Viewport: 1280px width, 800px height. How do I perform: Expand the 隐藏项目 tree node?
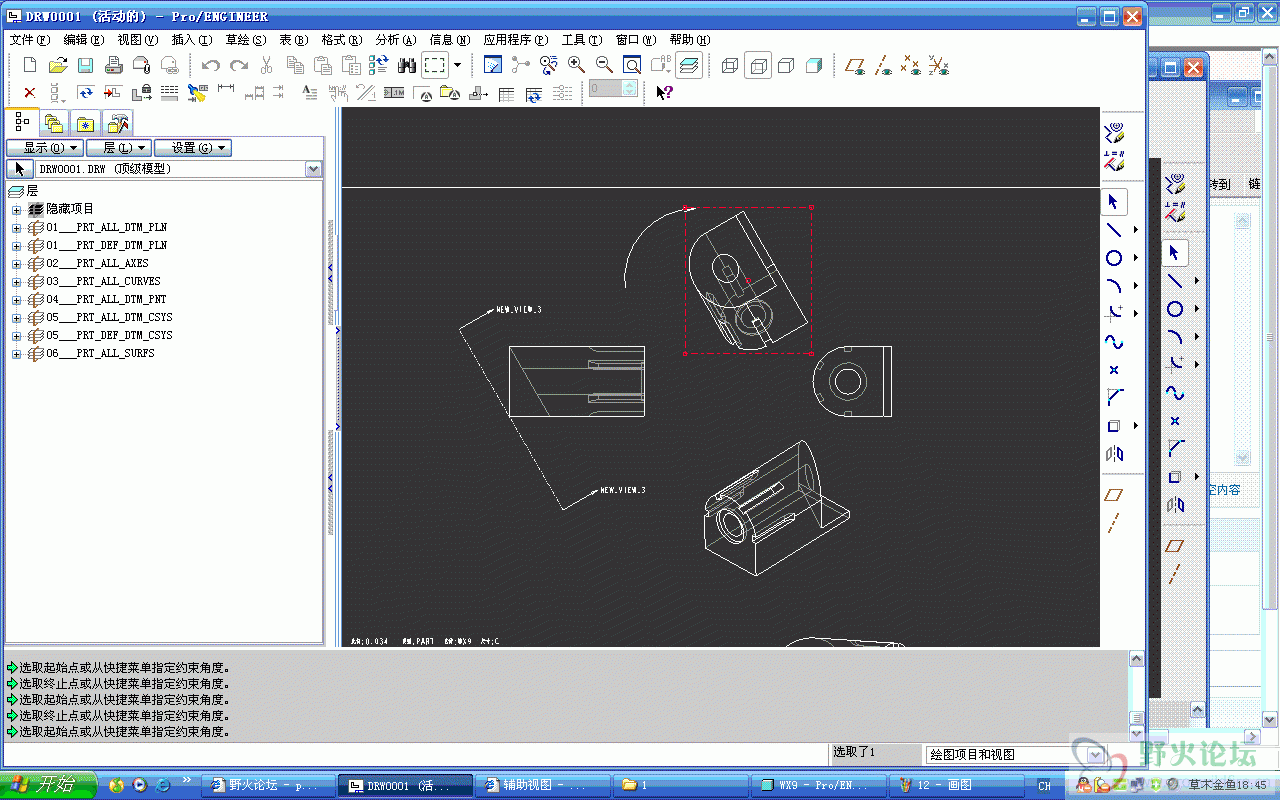16,210
